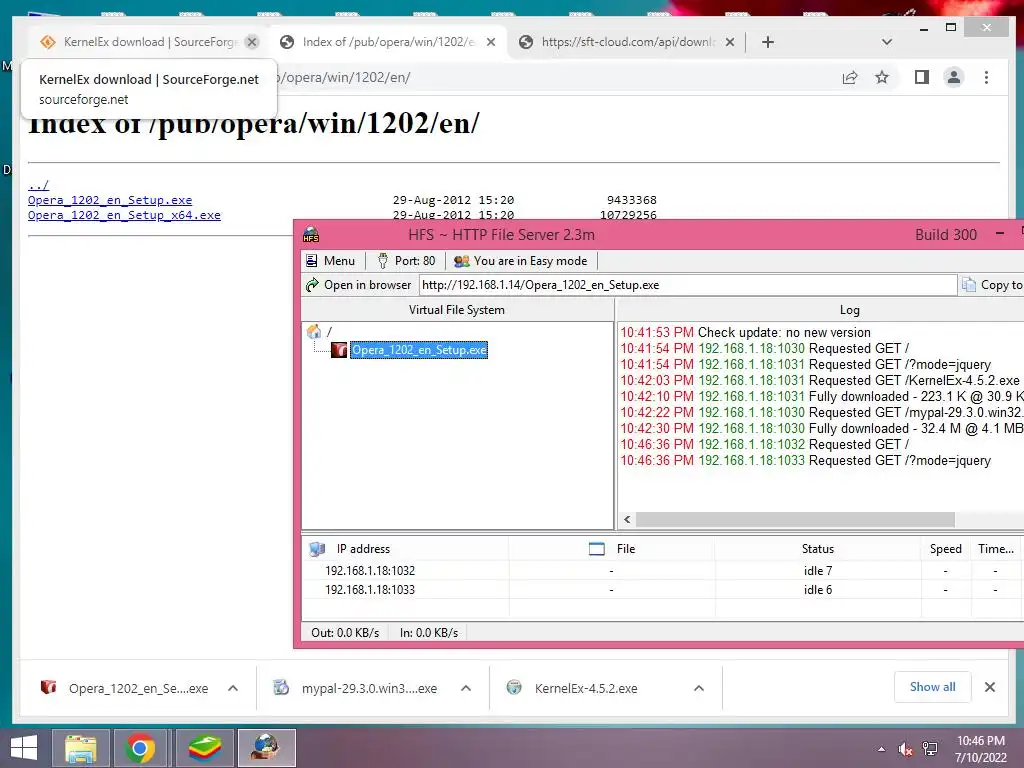
Task: Click log entry Check update: no new version
Action: 745,332
